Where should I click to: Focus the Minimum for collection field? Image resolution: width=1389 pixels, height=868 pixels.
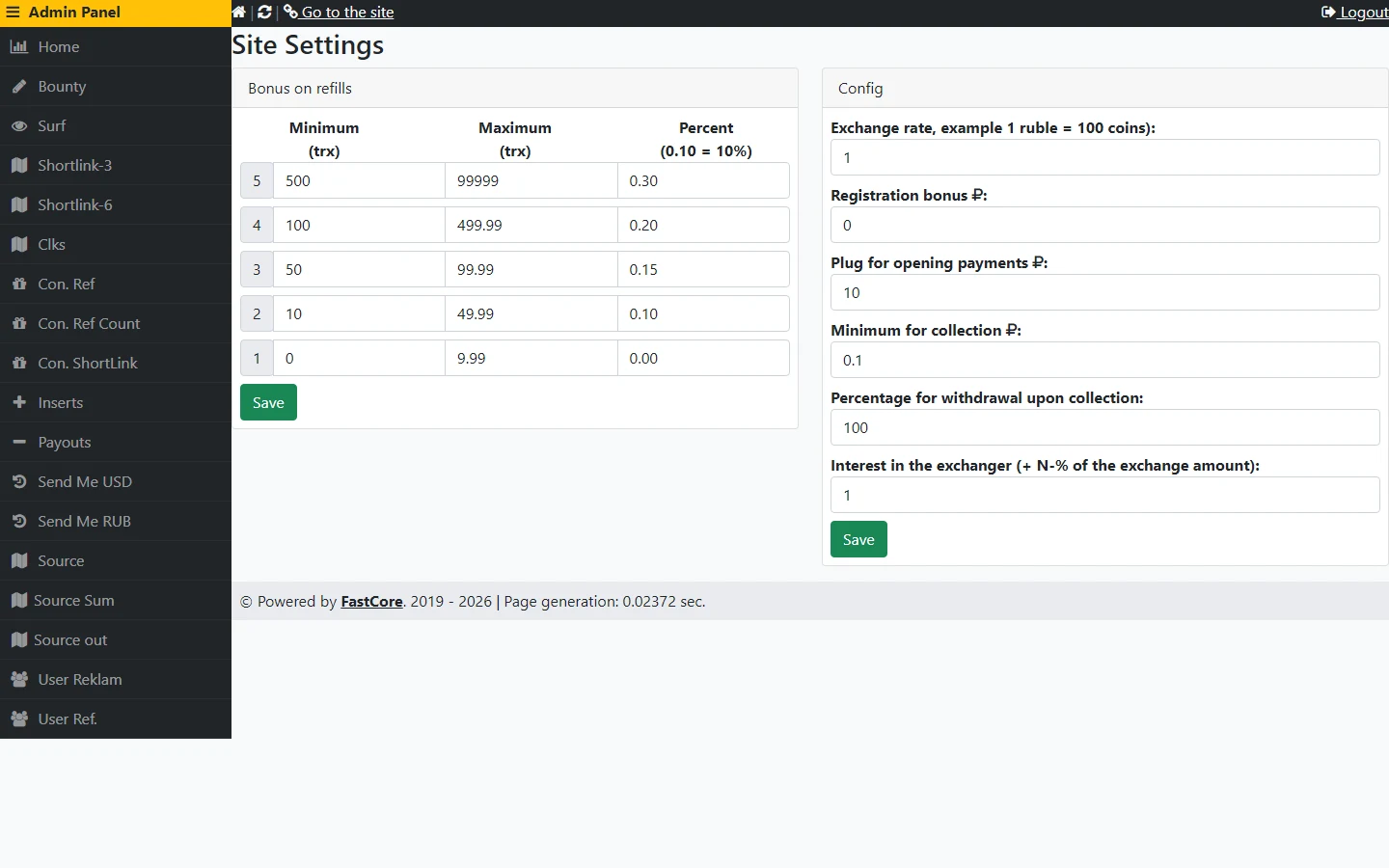pyautogui.click(x=1105, y=360)
